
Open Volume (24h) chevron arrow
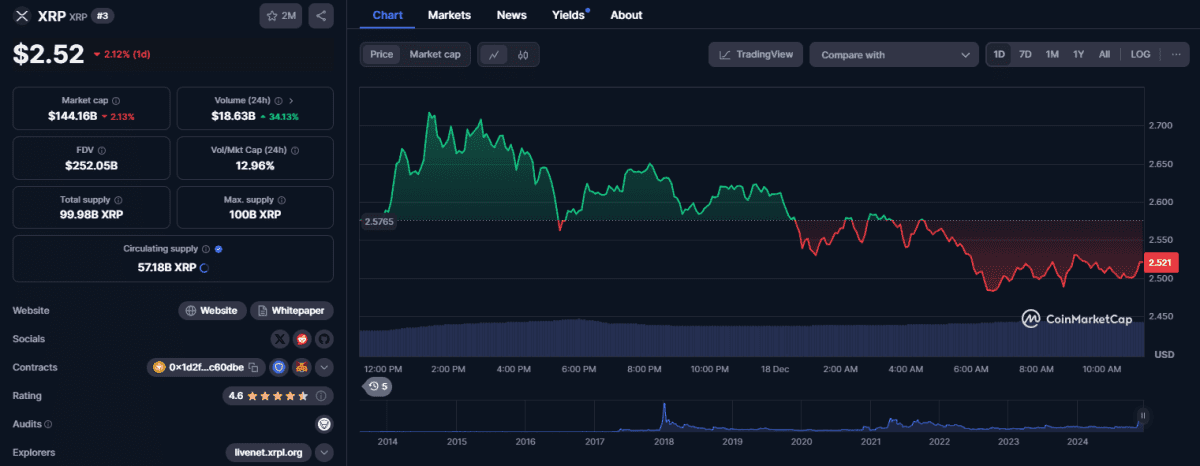(291, 101)
